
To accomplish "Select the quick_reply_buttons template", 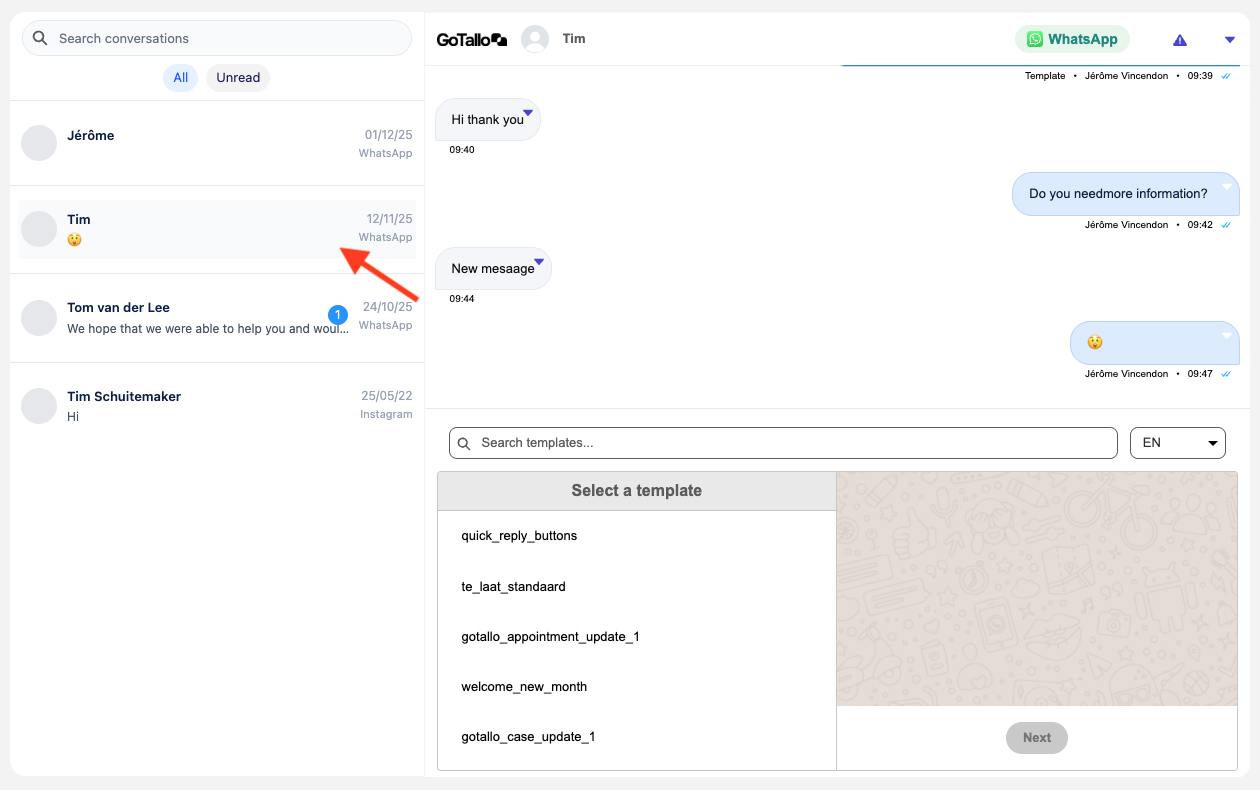I will point(519,536).
